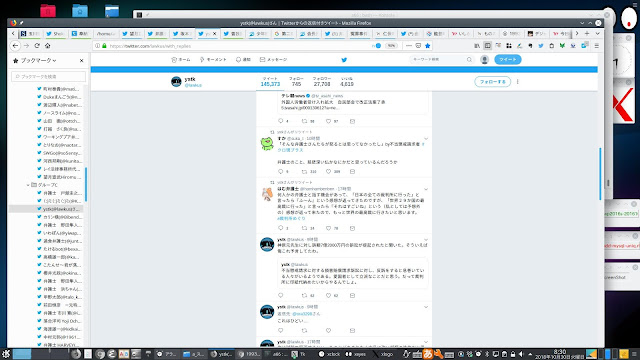The height and width of the screenshot is (360, 640).
Task: Open a new tab with the plus button
Action: [587, 33]
